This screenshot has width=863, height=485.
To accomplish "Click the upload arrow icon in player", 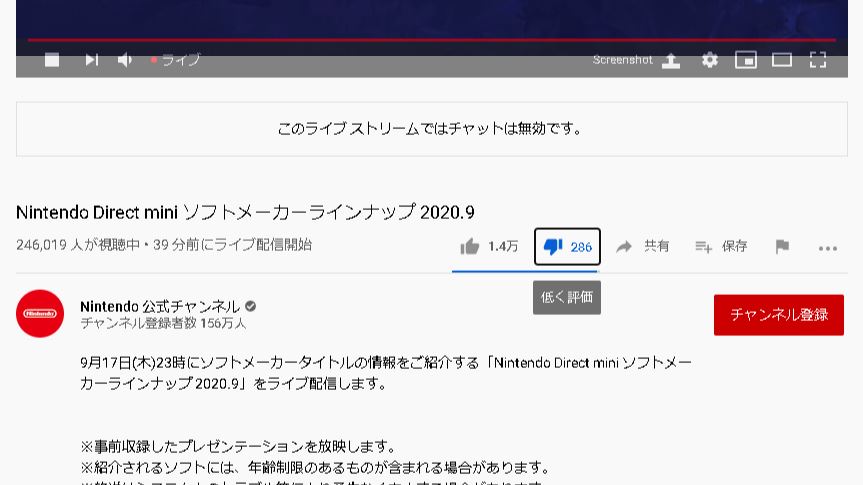I will (671, 60).
